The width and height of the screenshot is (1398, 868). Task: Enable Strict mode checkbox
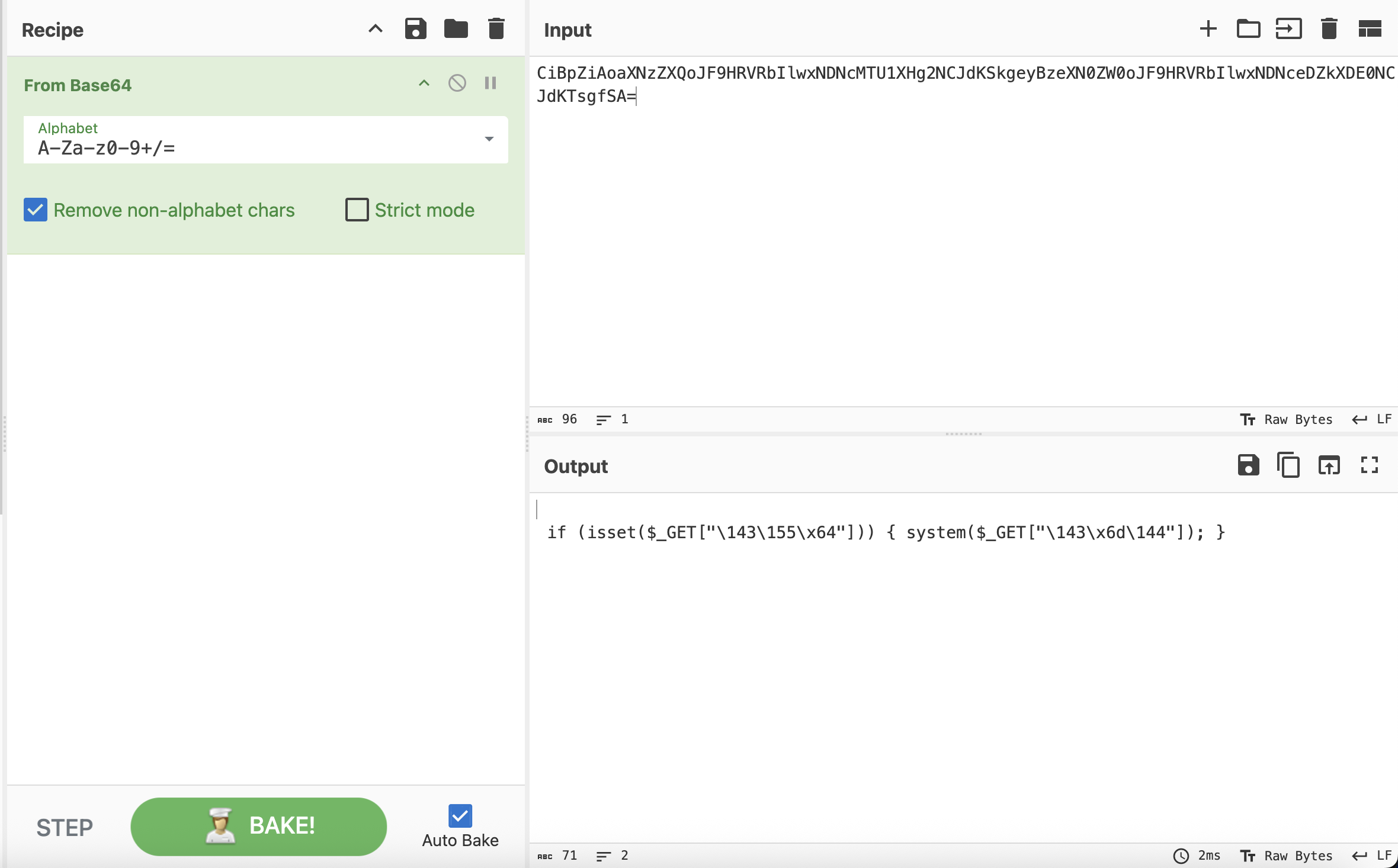pos(357,210)
